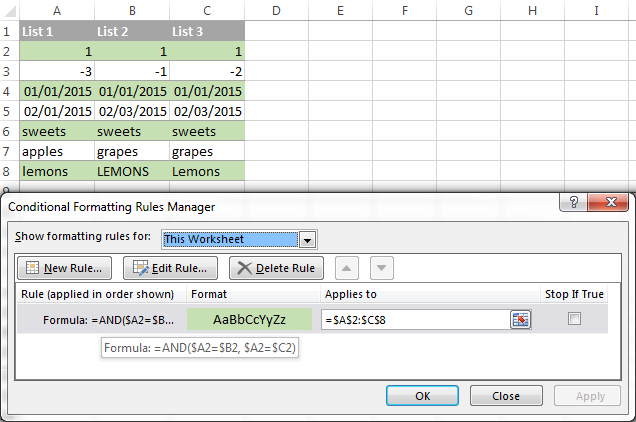Move rule up with the up arrow
Screen dimensions: 636x422
346,268
